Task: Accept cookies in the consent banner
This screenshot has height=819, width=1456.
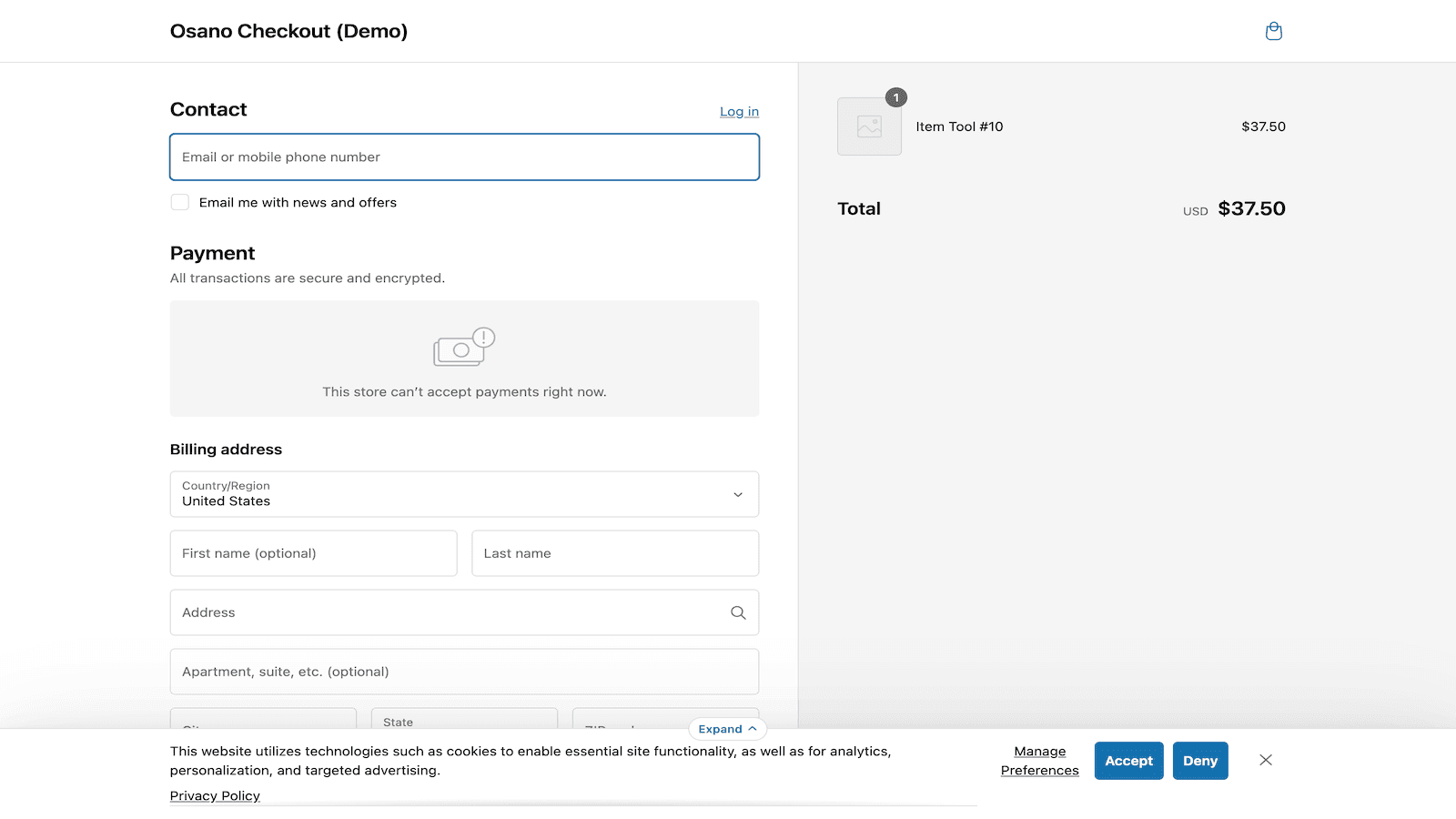Action: [1128, 761]
